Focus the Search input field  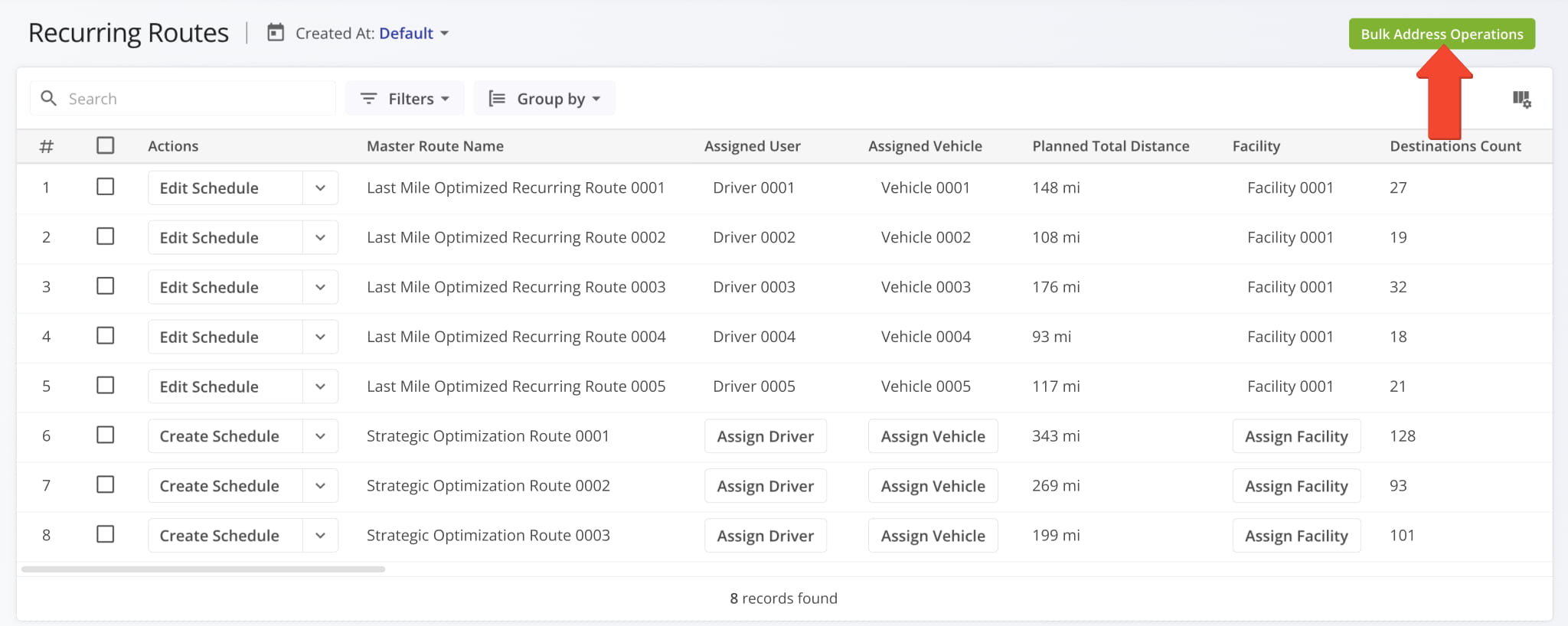183,99
